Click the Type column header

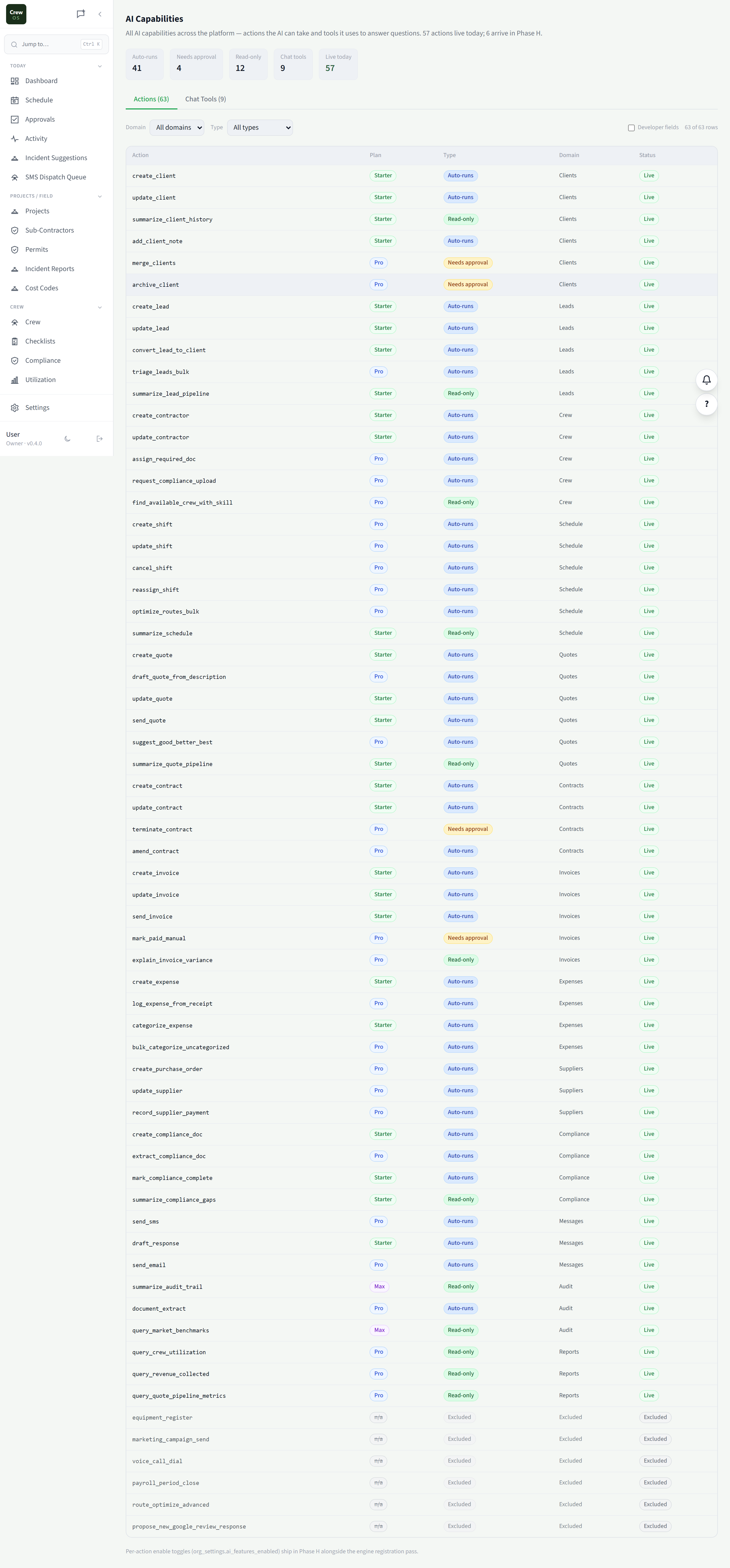[449, 155]
